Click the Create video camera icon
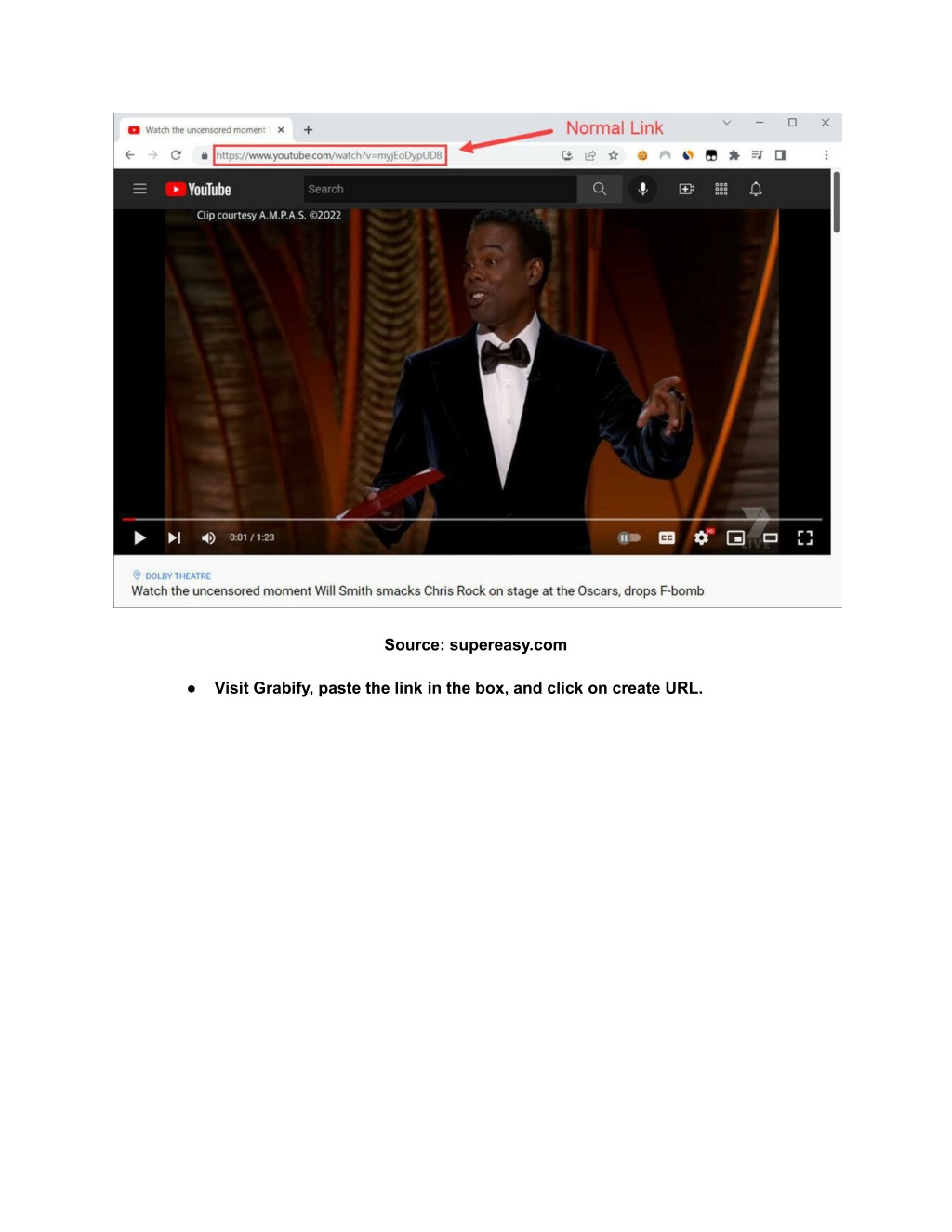The height and width of the screenshot is (1232, 952). 687,189
